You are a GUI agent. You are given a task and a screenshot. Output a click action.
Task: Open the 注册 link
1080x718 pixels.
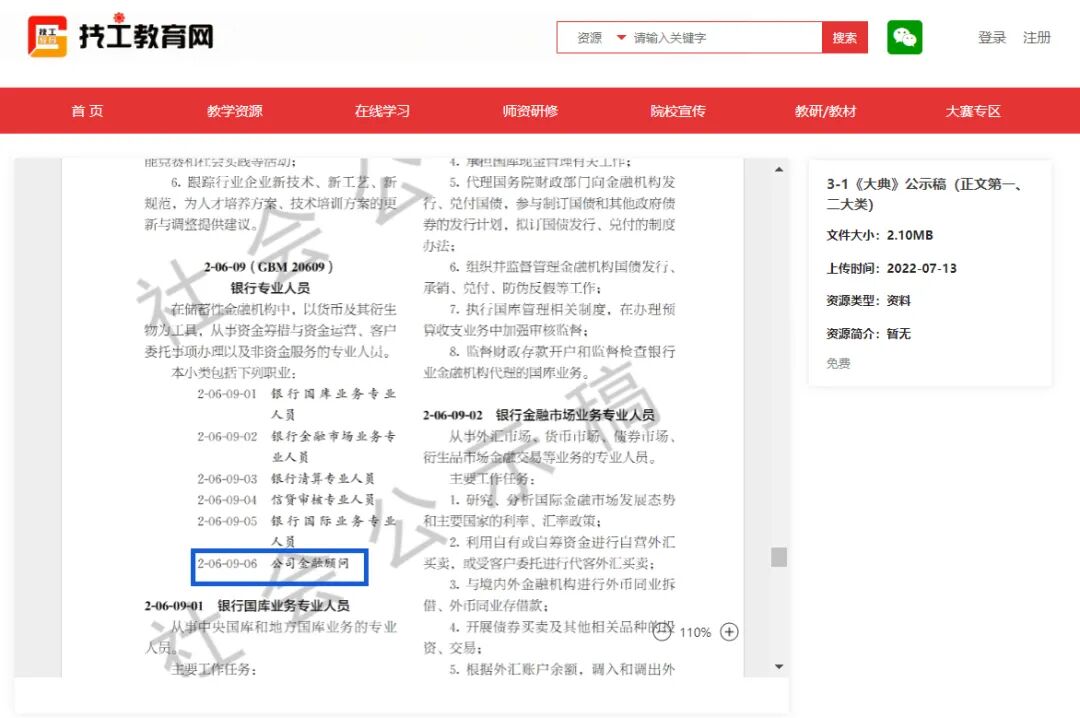(x=1037, y=37)
